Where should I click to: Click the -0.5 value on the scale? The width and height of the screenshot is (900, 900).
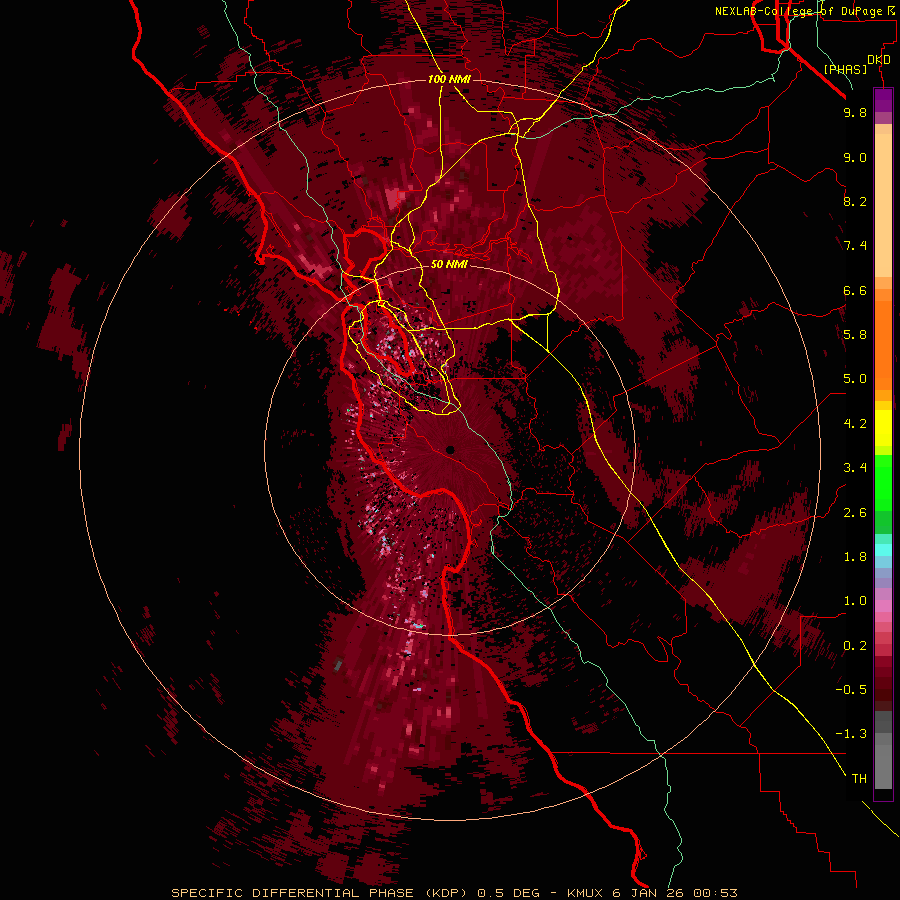click(x=851, y=690)
